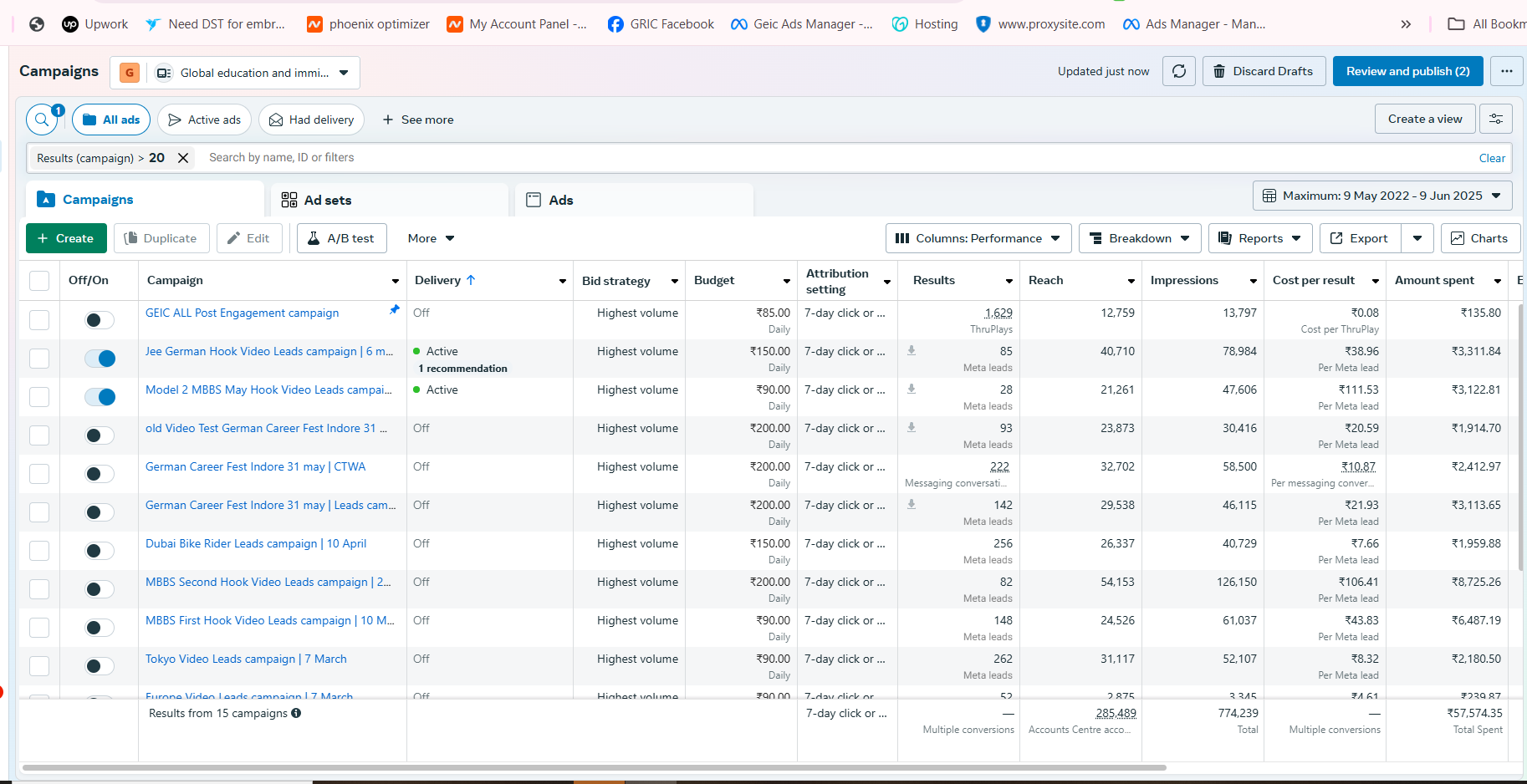Remove the Results filter using its X
The image size is (1527, 784).
click(183, 158)
